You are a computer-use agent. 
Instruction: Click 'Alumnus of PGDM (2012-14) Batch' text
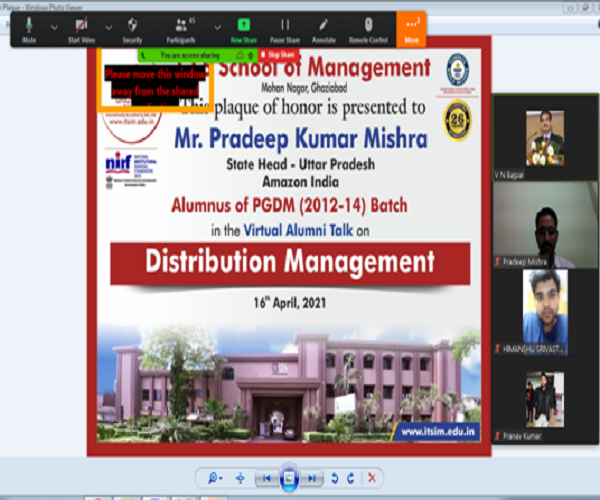pyautogui.click(x=289, y=205)
